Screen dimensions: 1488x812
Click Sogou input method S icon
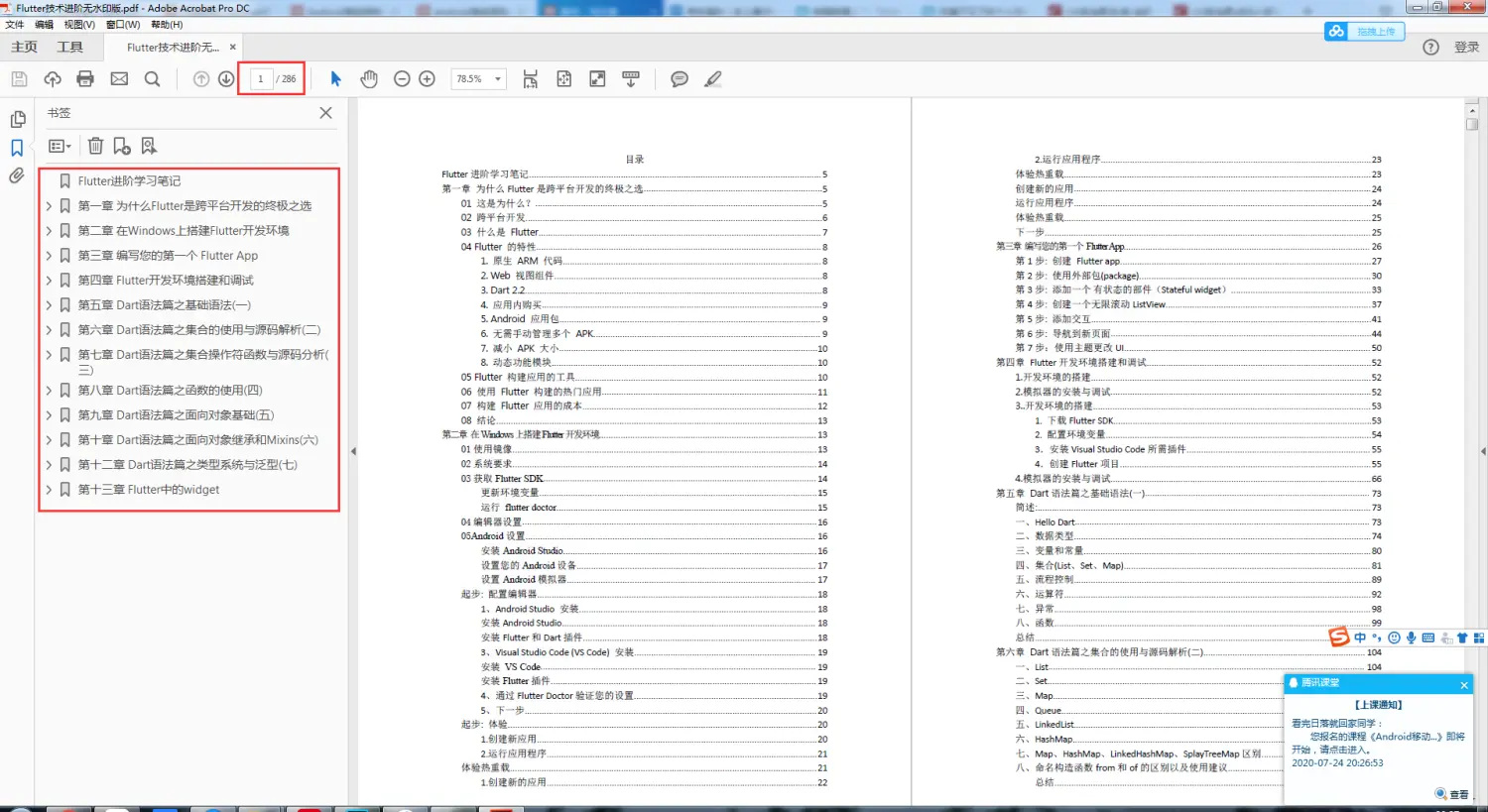1339,638
